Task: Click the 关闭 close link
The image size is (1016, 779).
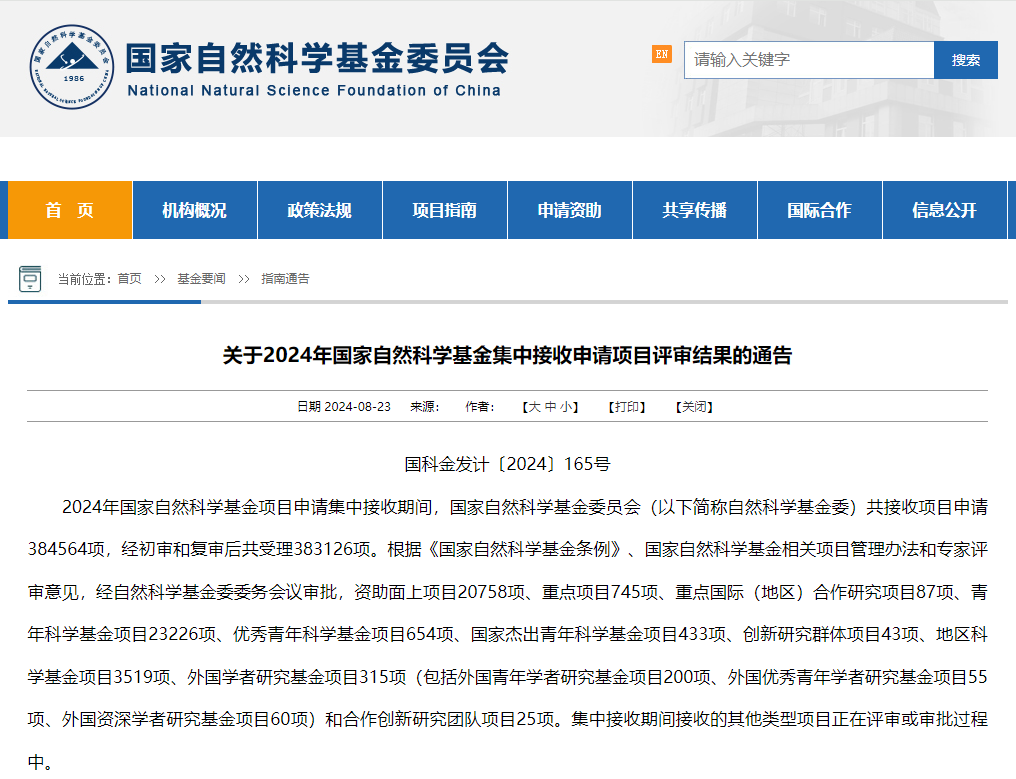Action: pos(694,407)
